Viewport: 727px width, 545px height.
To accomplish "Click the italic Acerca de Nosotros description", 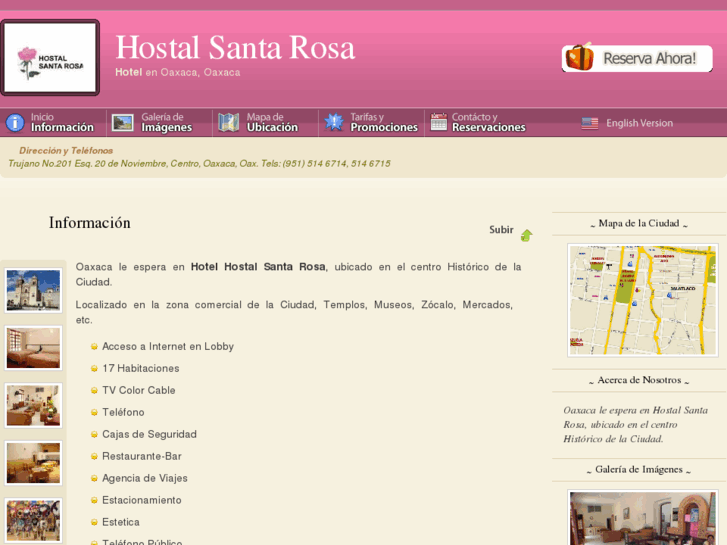I will tap(635, 424).
